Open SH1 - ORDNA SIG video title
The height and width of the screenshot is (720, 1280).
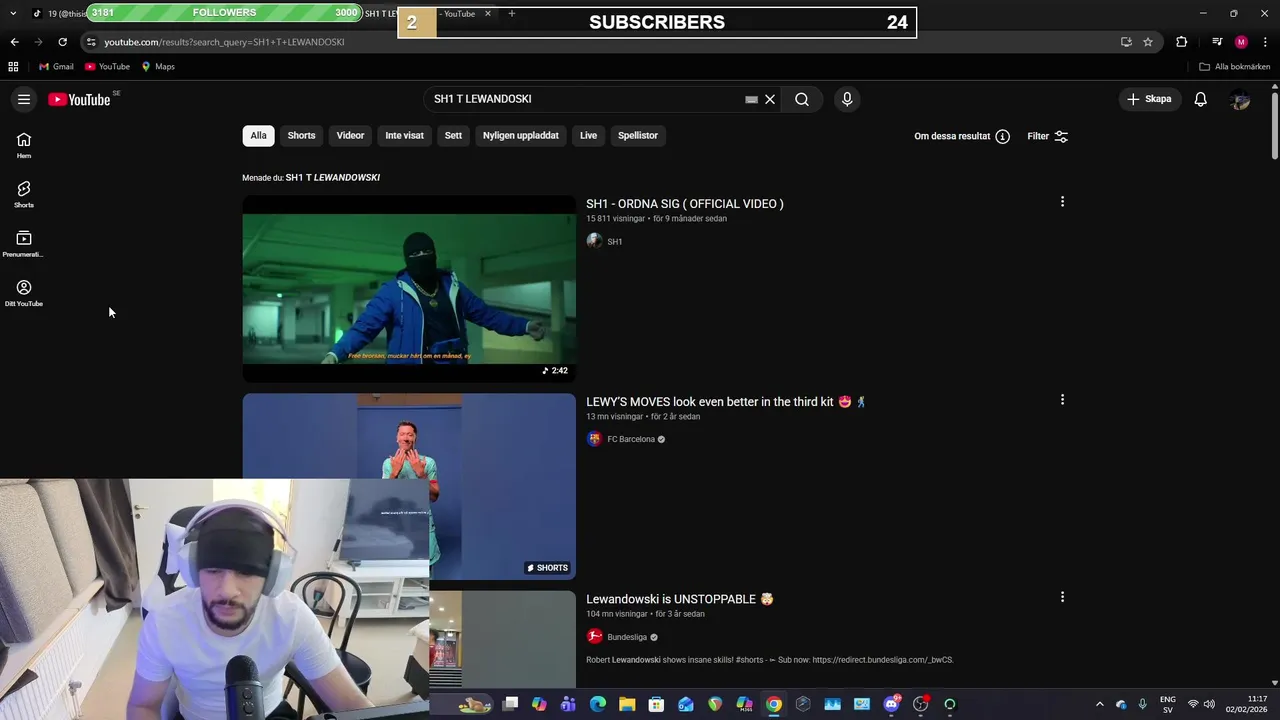(685, 204)
